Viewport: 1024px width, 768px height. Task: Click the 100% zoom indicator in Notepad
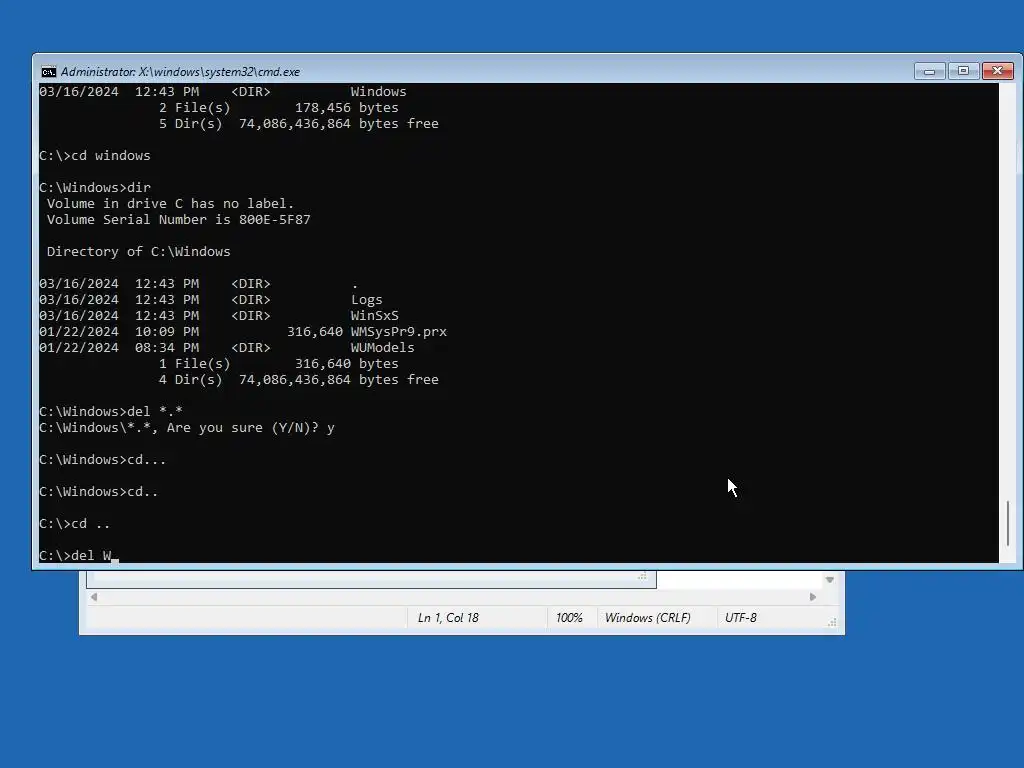tap(569, 618)
